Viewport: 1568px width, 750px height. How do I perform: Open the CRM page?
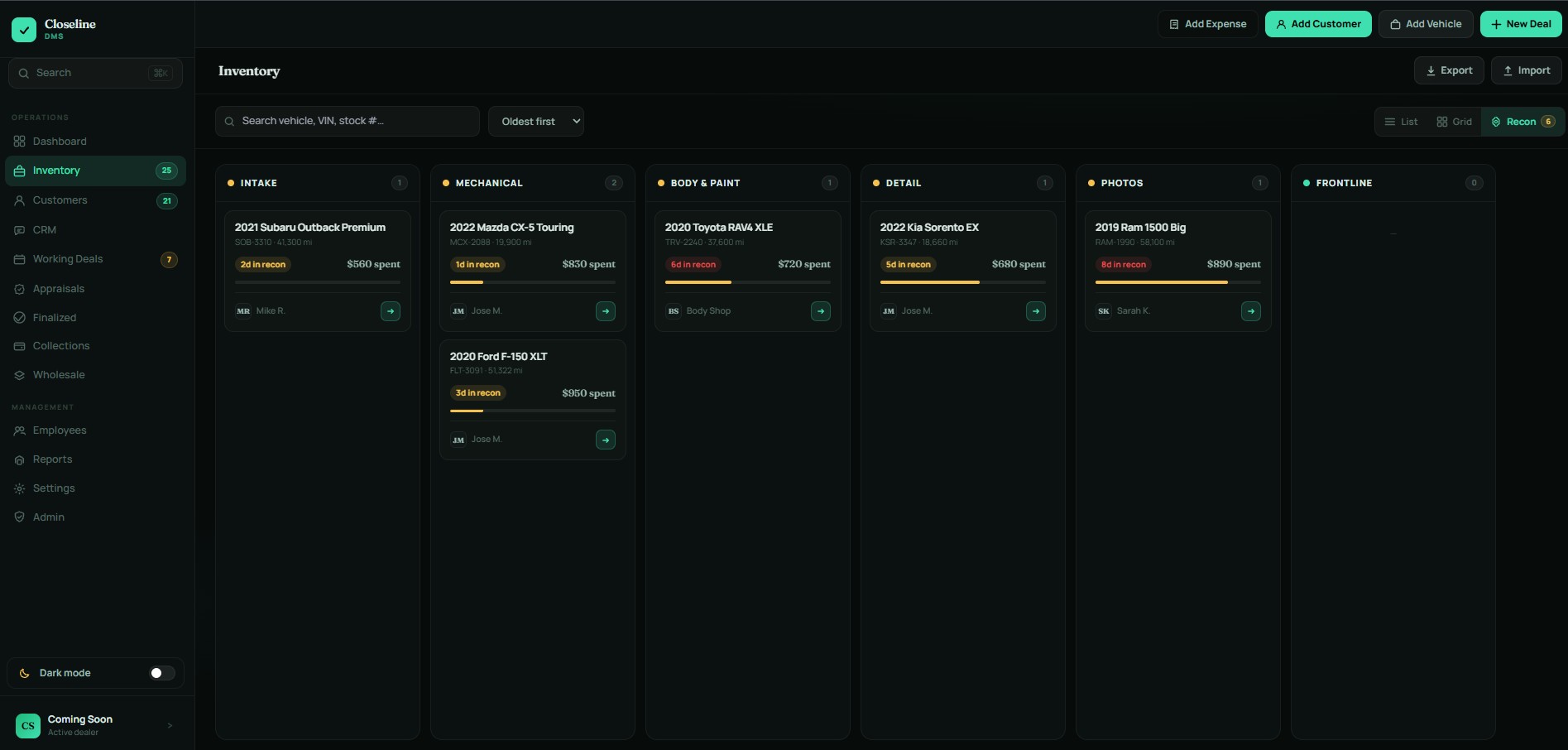point(95,230)
